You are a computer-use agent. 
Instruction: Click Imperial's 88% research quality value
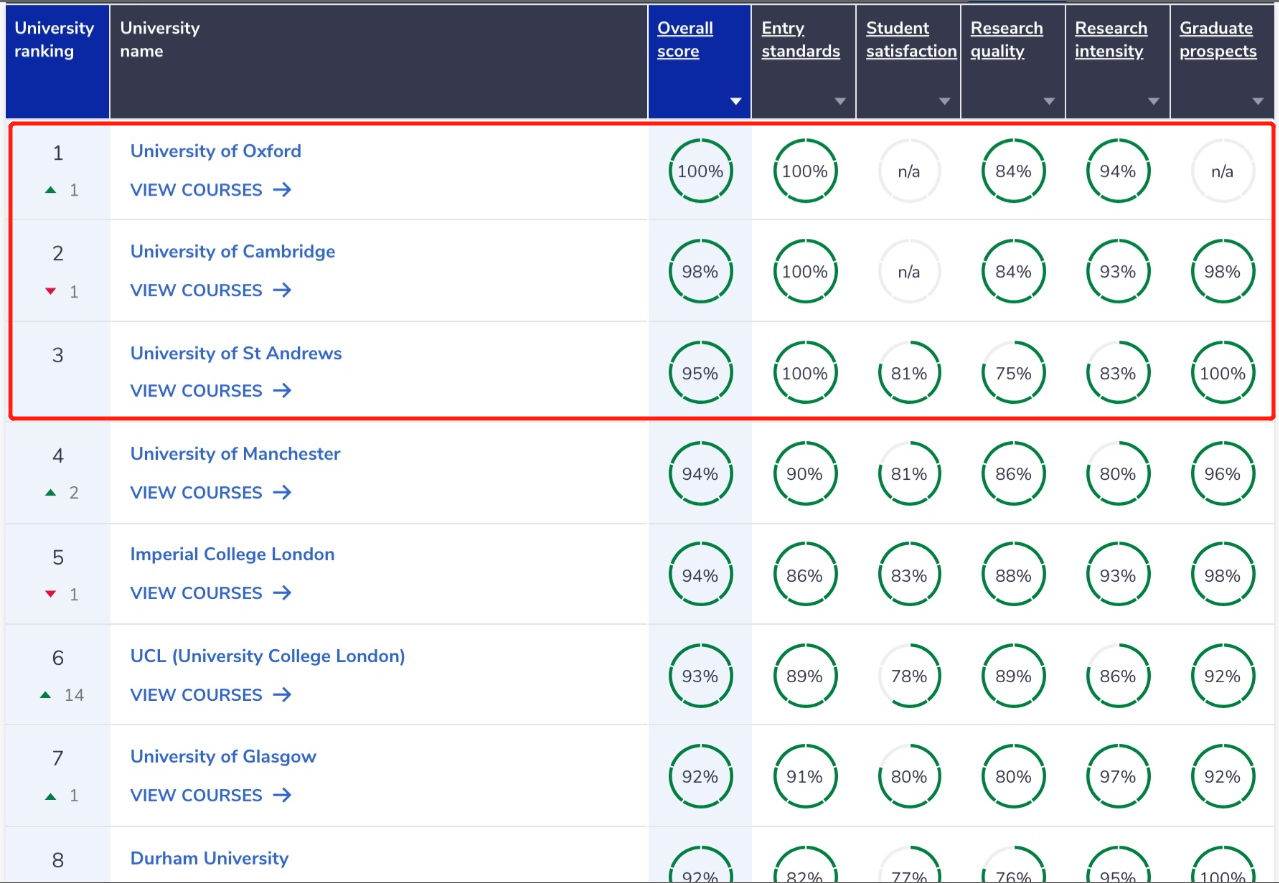1013,575
